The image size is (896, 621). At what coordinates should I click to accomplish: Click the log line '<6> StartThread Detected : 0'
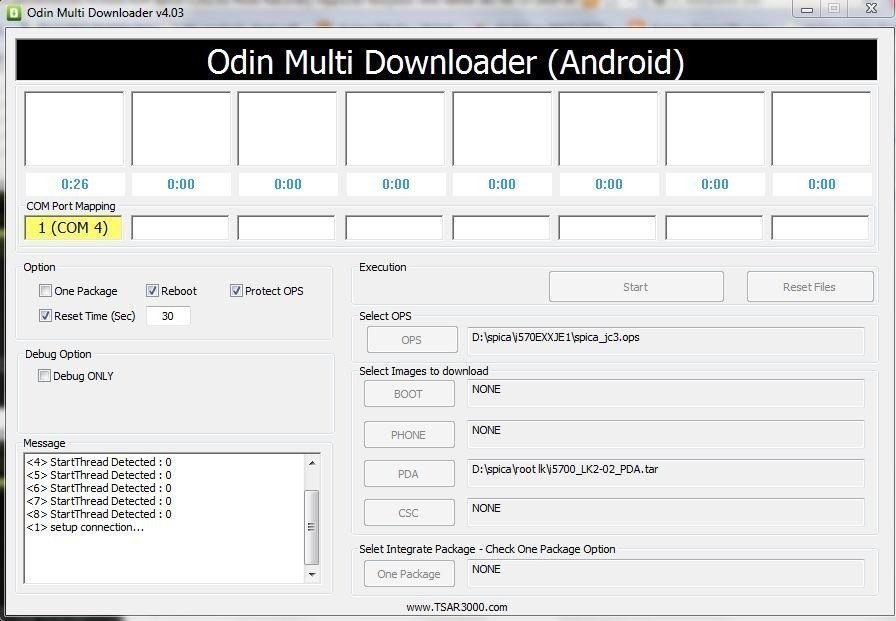point(99,488)
